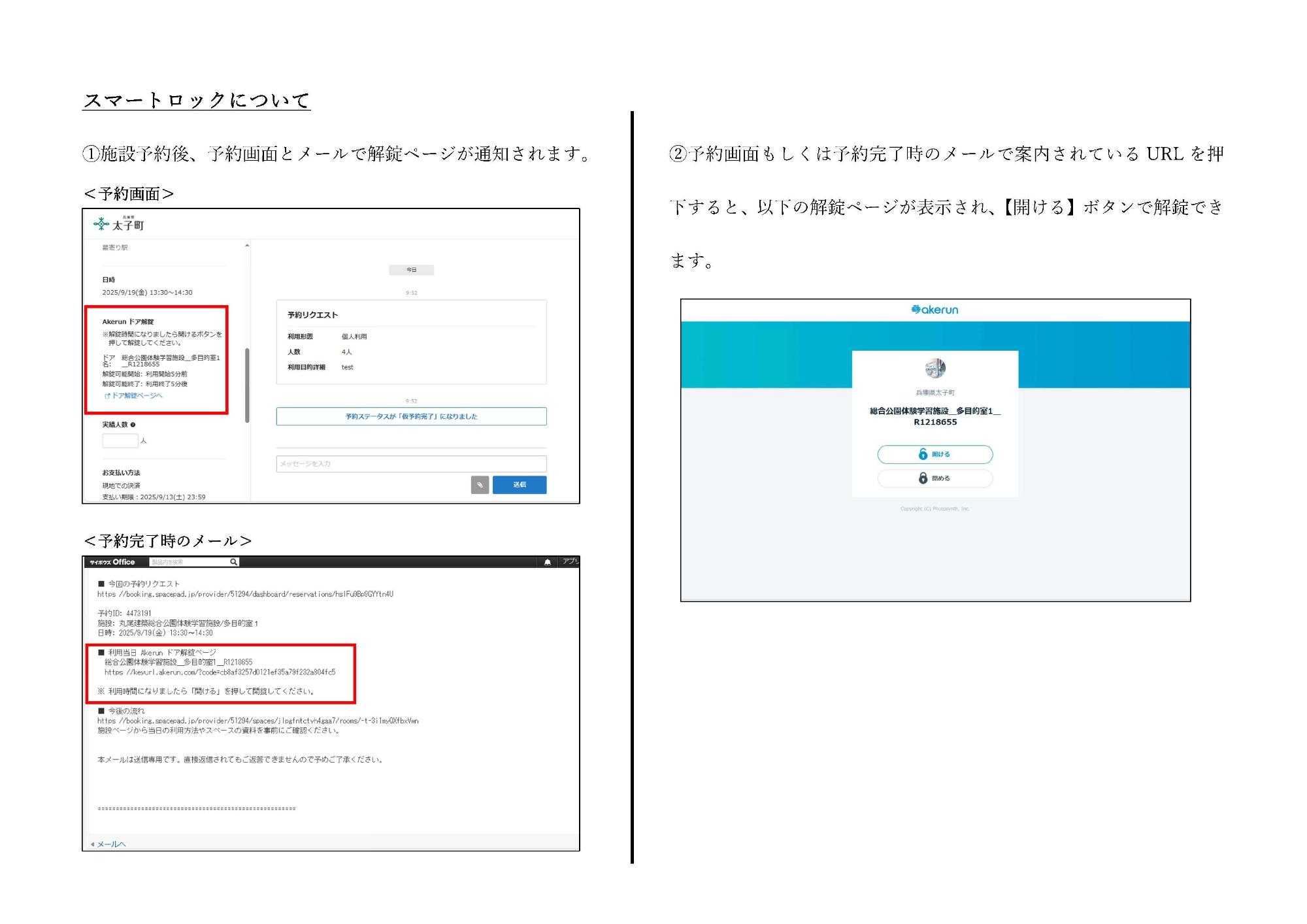Click the facility avatar image on akerun card
The width and height of the screenshot is (1307, 924).
(x=935, y=369)
